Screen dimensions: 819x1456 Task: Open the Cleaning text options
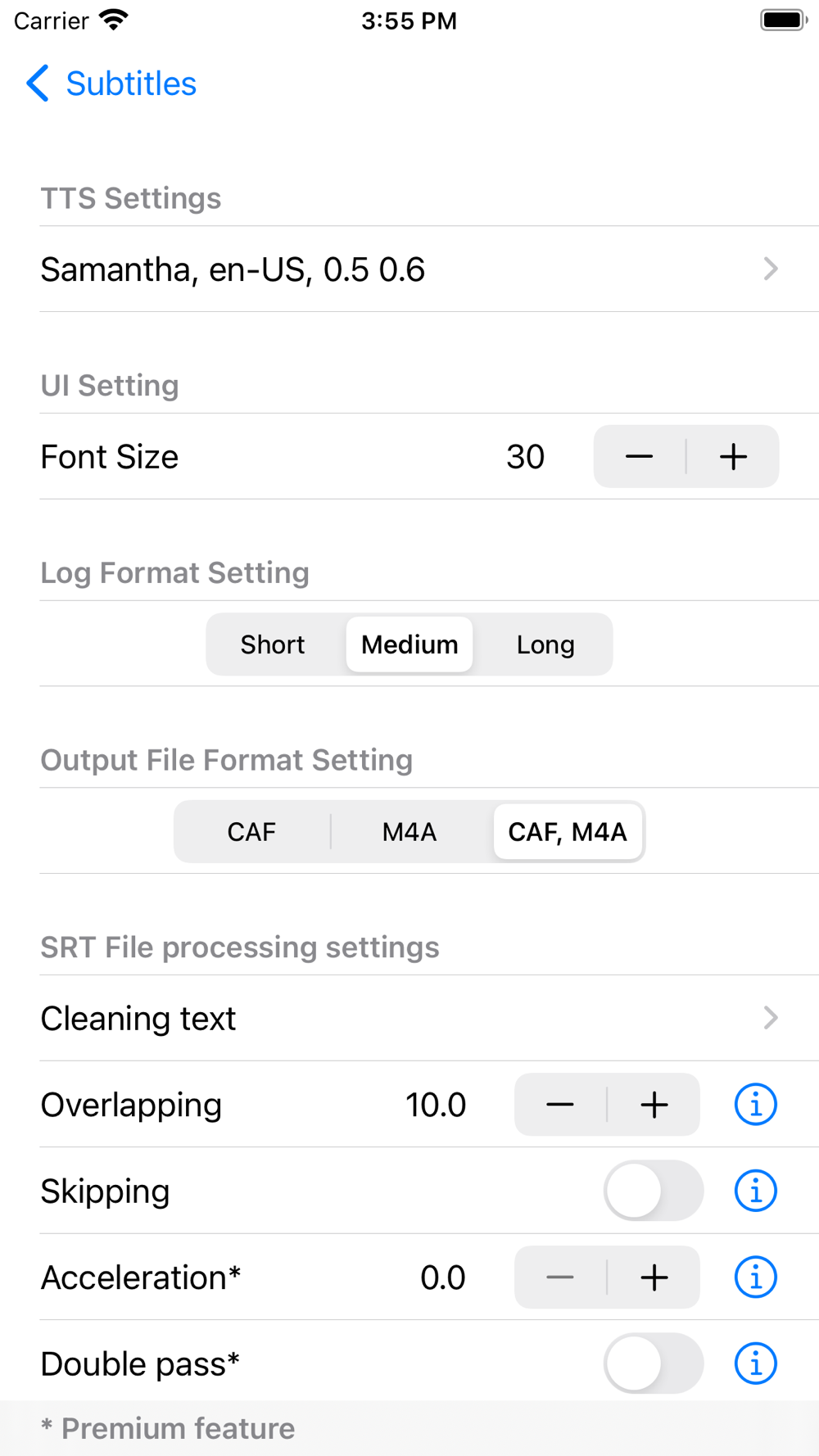click(409, 1019)
